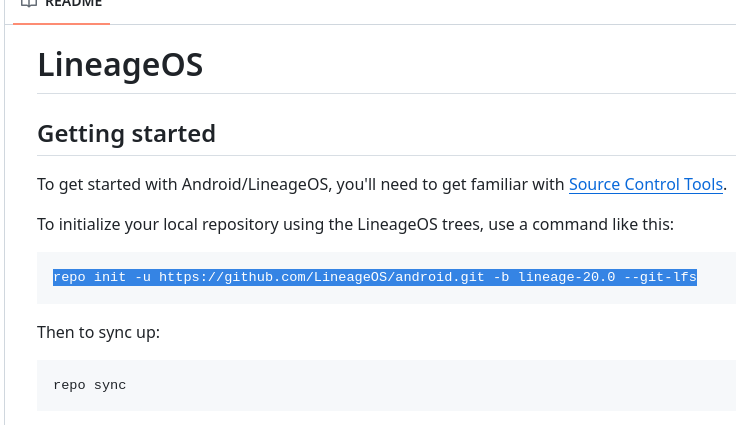Open the Source Control Tools link

click(x=645, y=185)
